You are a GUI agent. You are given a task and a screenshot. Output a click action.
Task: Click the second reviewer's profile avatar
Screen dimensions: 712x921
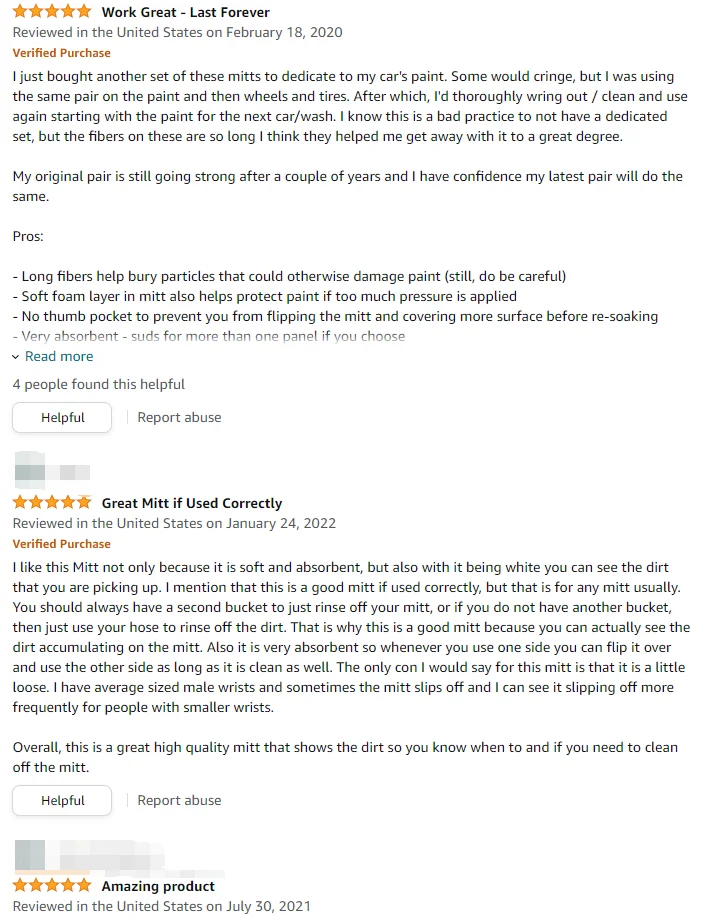point(27,470)
